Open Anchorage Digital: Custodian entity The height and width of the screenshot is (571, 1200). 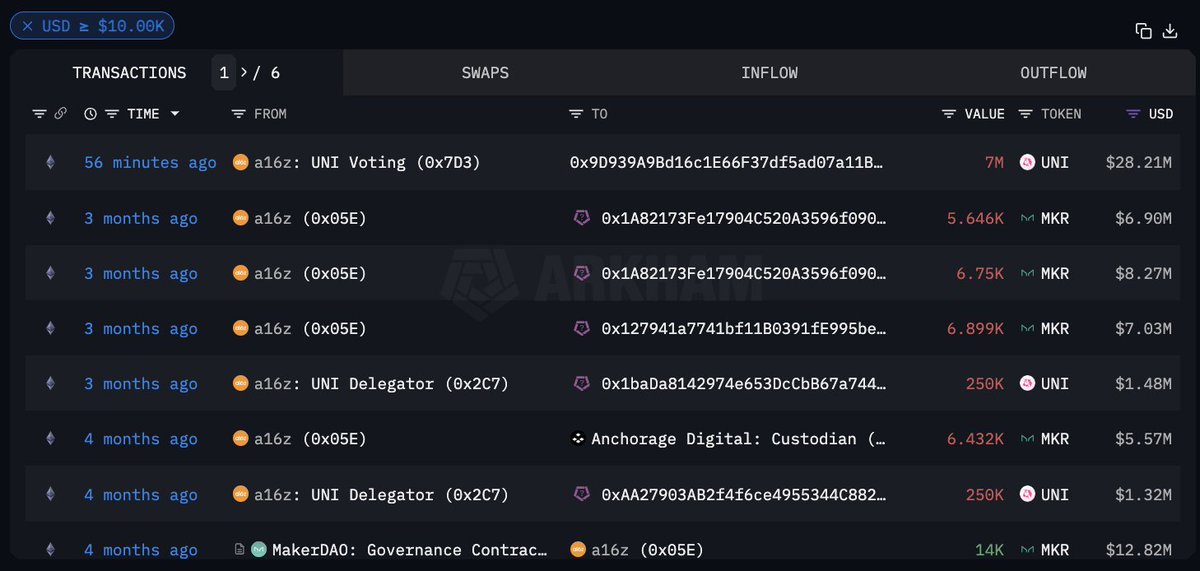738,438
